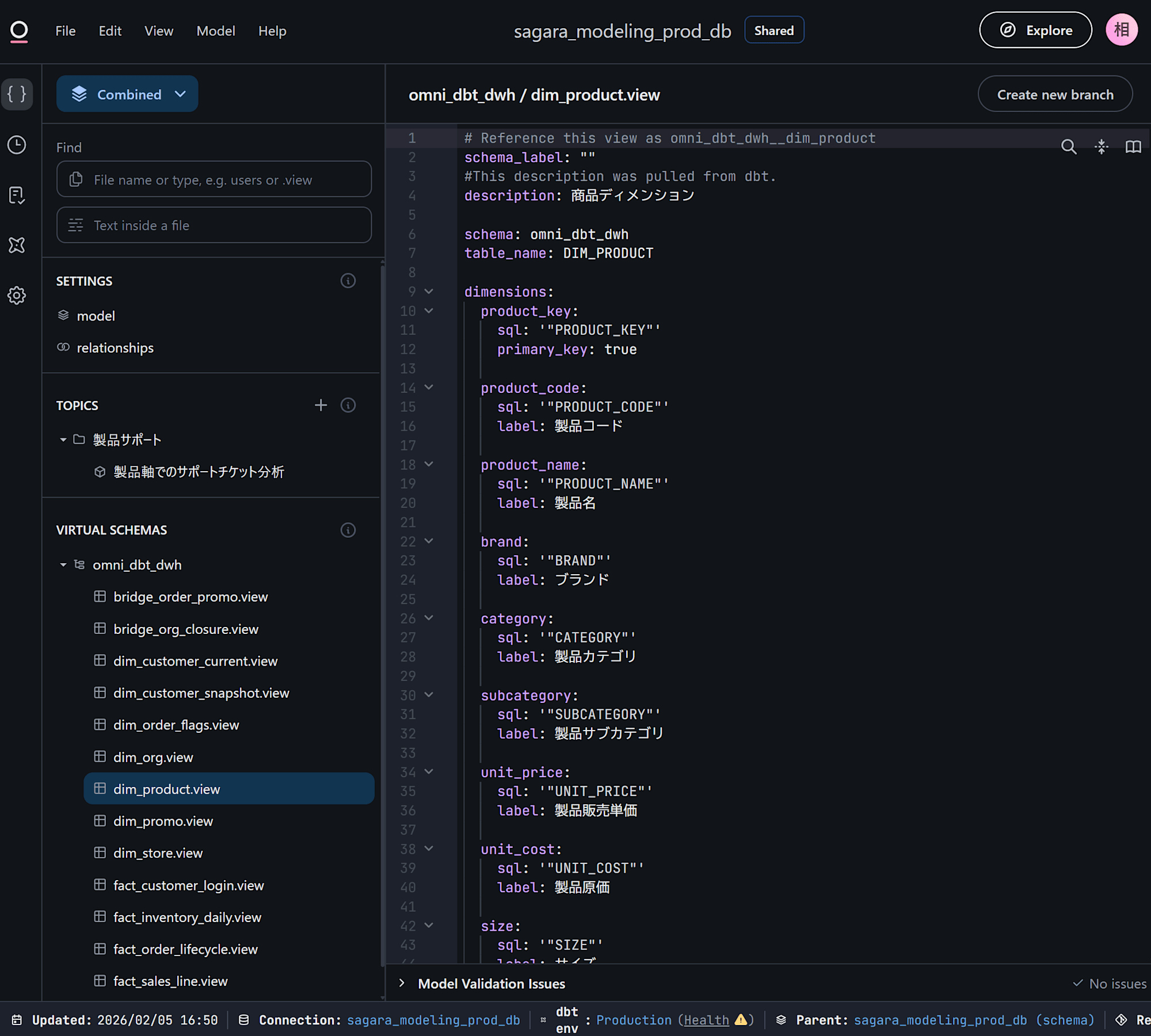Click the settings gear icon in sidebar
Viewport: 1151px width, 1036px height.
[17, 296]
